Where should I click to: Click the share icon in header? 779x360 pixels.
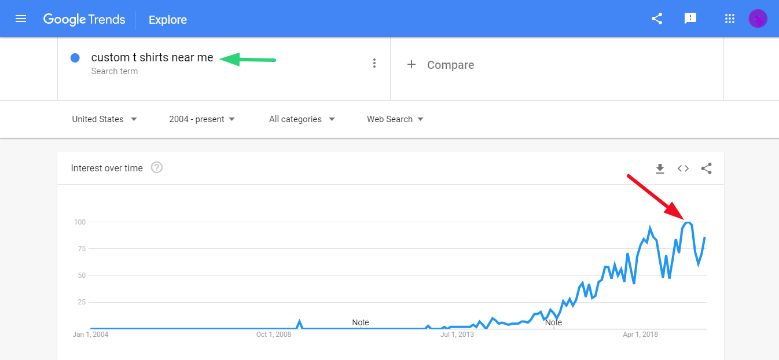click(657, 19)
